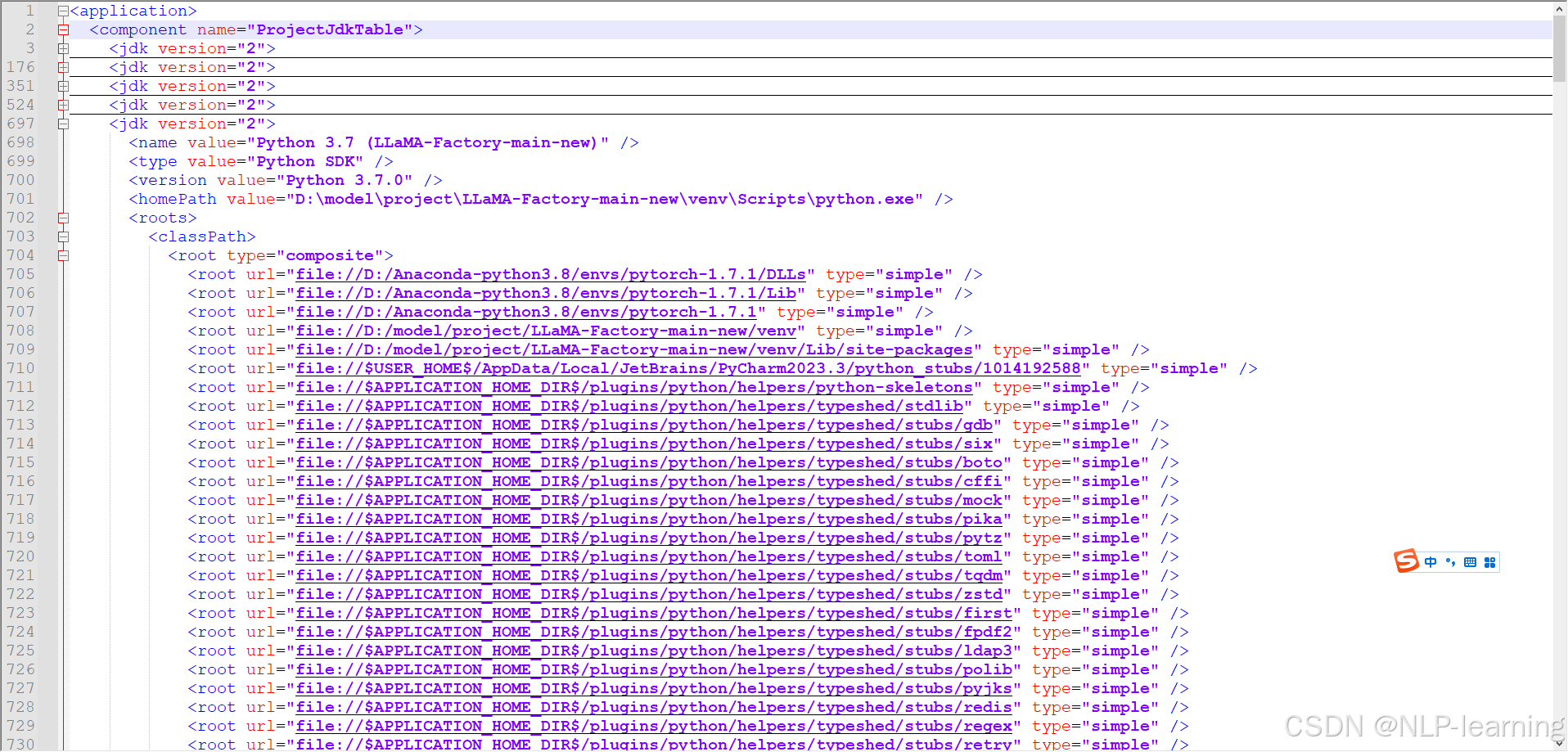This screenshot has width=1568, height=752.
Task: Collapse the ProjectJdkTable component node
Action: click(63, 29)
